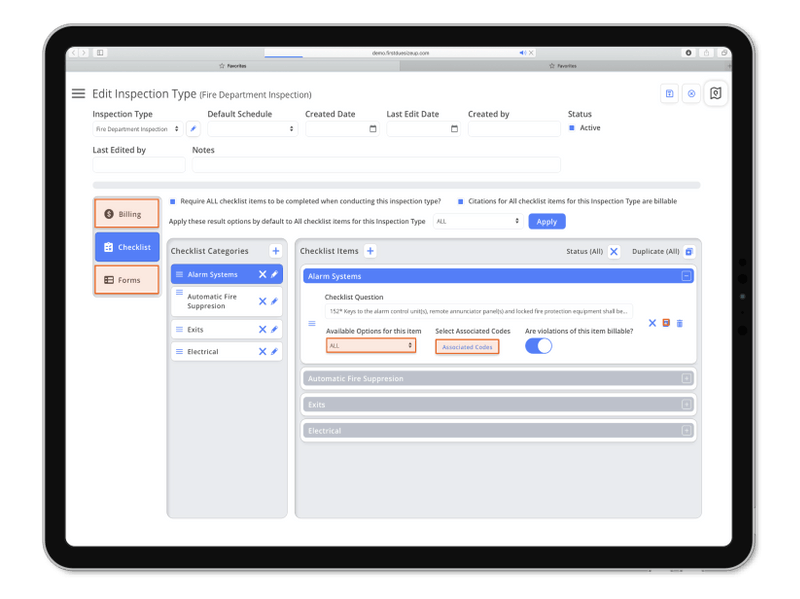The height and width of the screenshot is (599, 800).
Task: Switch to the Billing tab
Action: (126, 213)
